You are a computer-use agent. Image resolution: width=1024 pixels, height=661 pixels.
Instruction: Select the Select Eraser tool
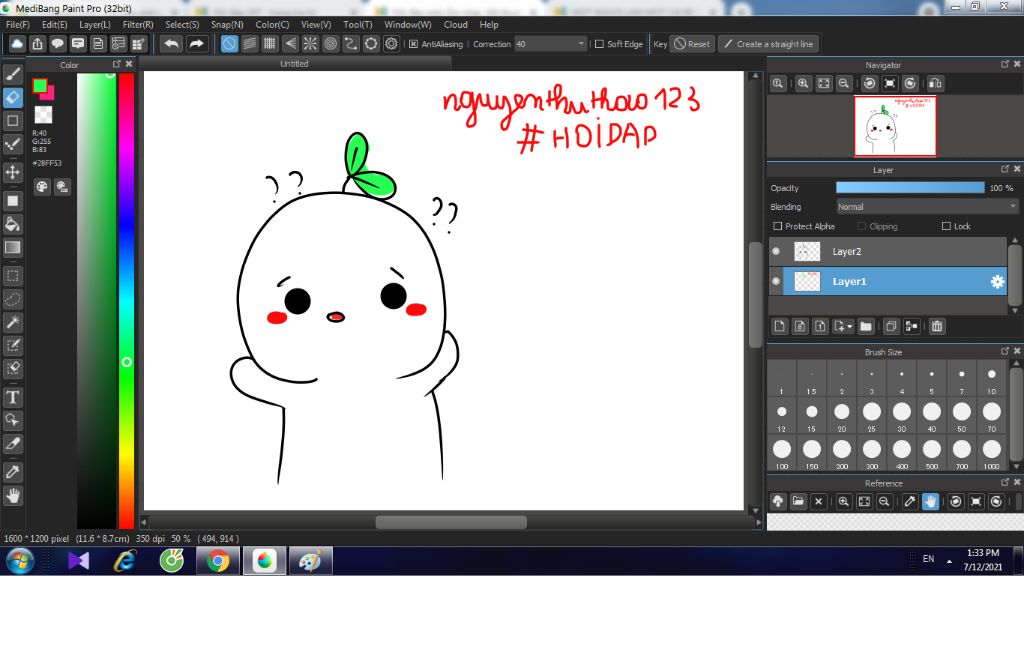(x=12, y=368)
